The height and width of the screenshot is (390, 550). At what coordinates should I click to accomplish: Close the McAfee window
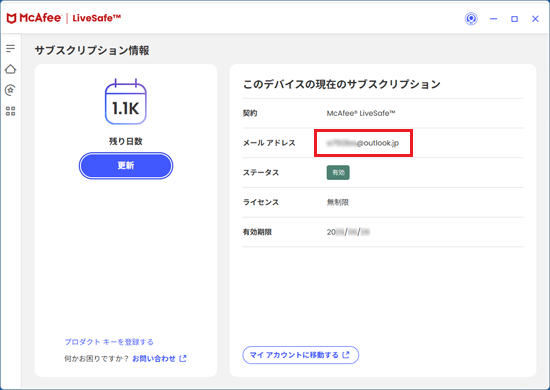click(x=535, y=19)
